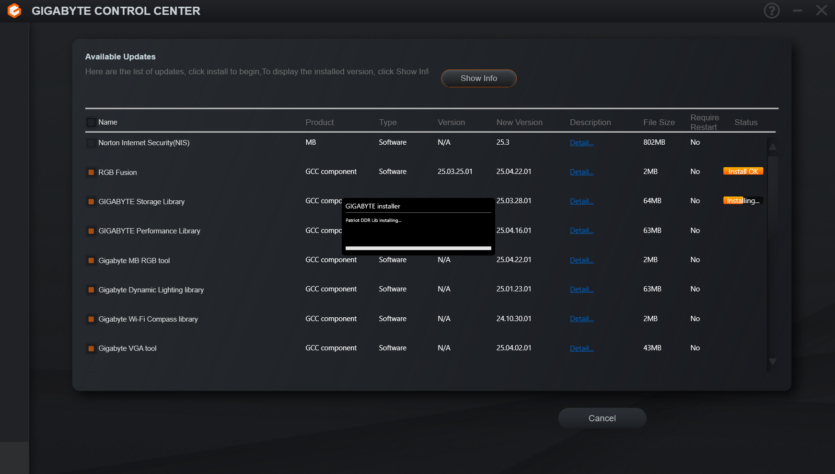Click the 25.3 new version value

503,142
